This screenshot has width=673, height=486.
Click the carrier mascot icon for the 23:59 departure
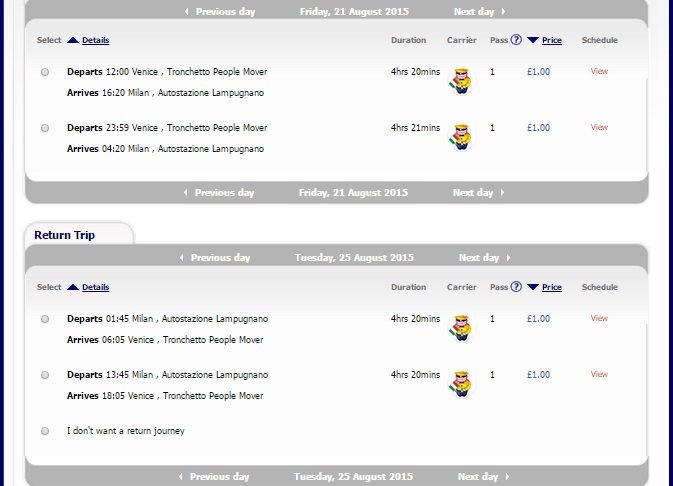coord(461,136)
